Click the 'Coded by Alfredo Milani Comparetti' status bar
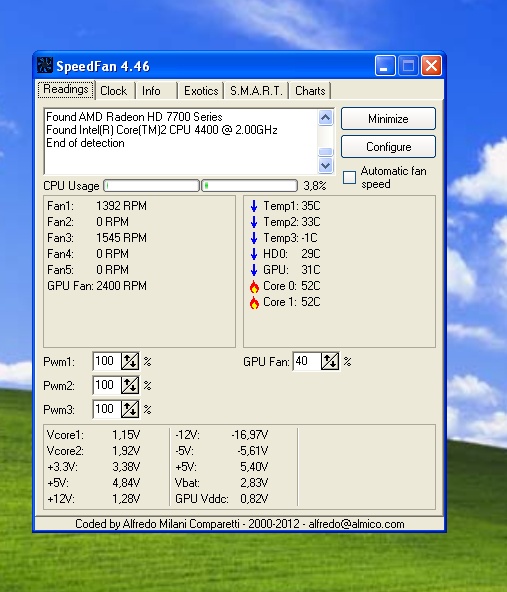 (239, 524)
